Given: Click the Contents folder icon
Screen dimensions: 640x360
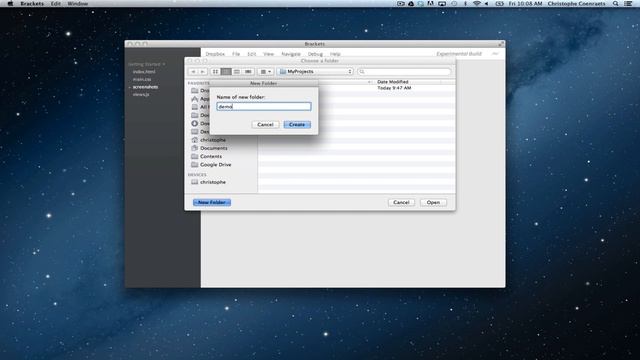Looking at the screenshot, I should [x=195, y=156].
